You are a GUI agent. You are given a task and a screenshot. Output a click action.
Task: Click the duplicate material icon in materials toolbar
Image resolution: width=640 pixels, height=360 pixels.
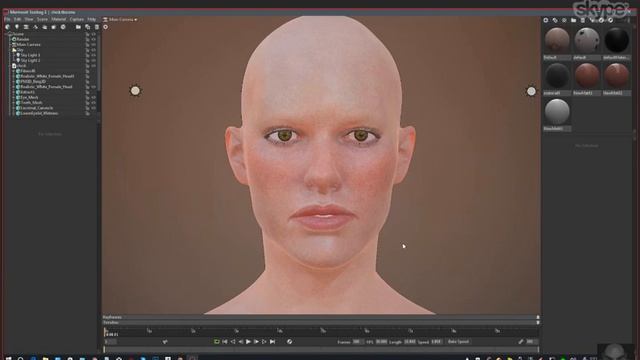[555, 20]
